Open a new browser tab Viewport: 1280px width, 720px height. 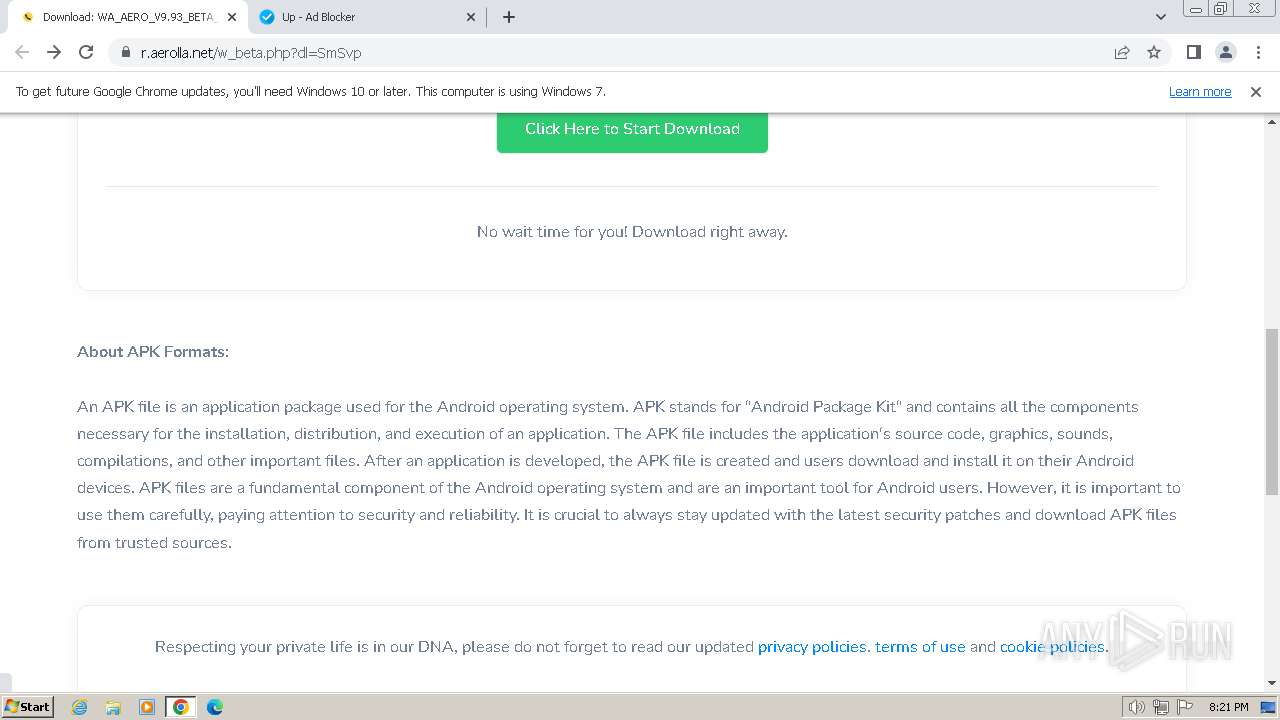509,17
